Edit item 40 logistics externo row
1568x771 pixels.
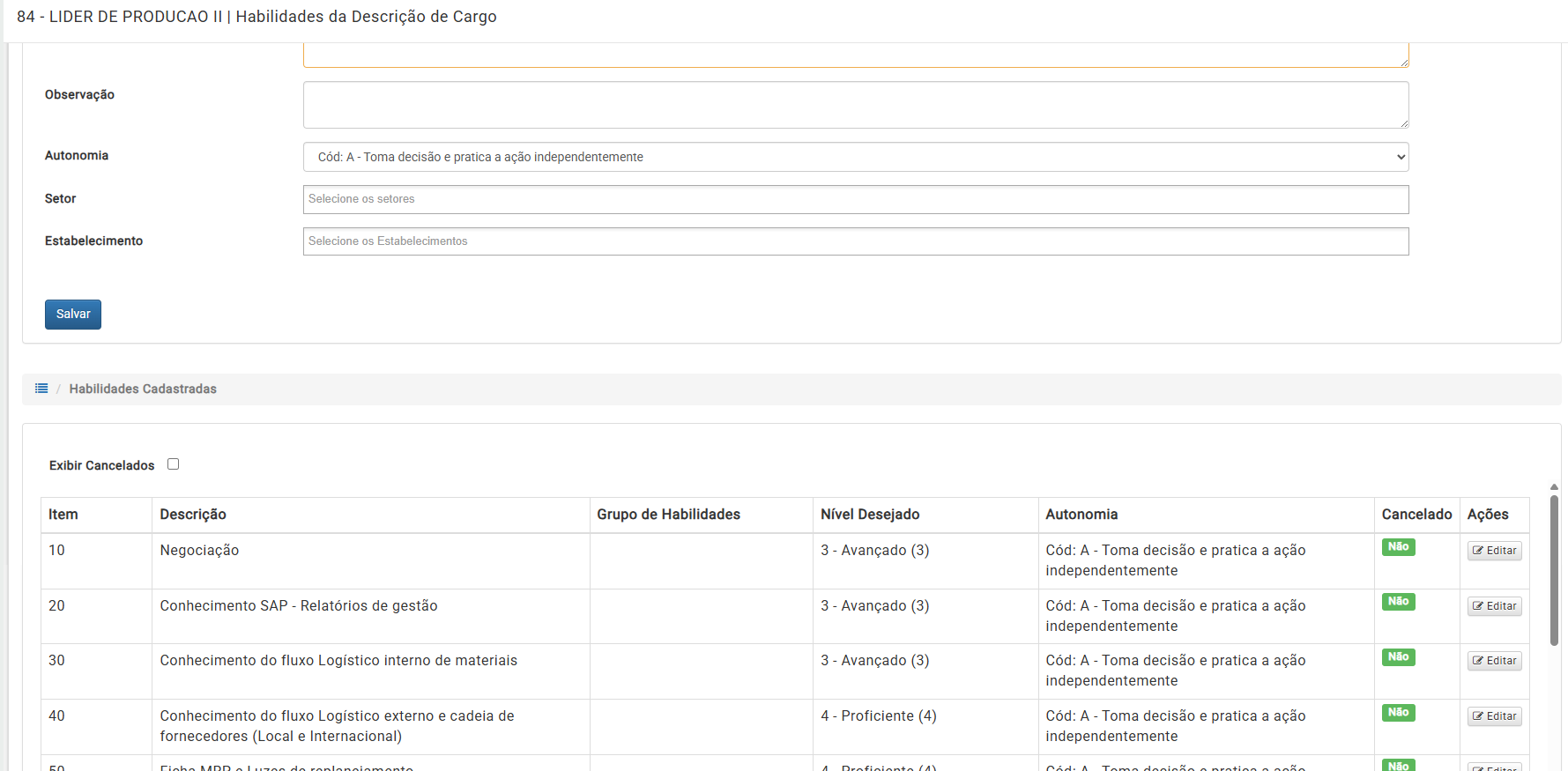click(1494, 716)
